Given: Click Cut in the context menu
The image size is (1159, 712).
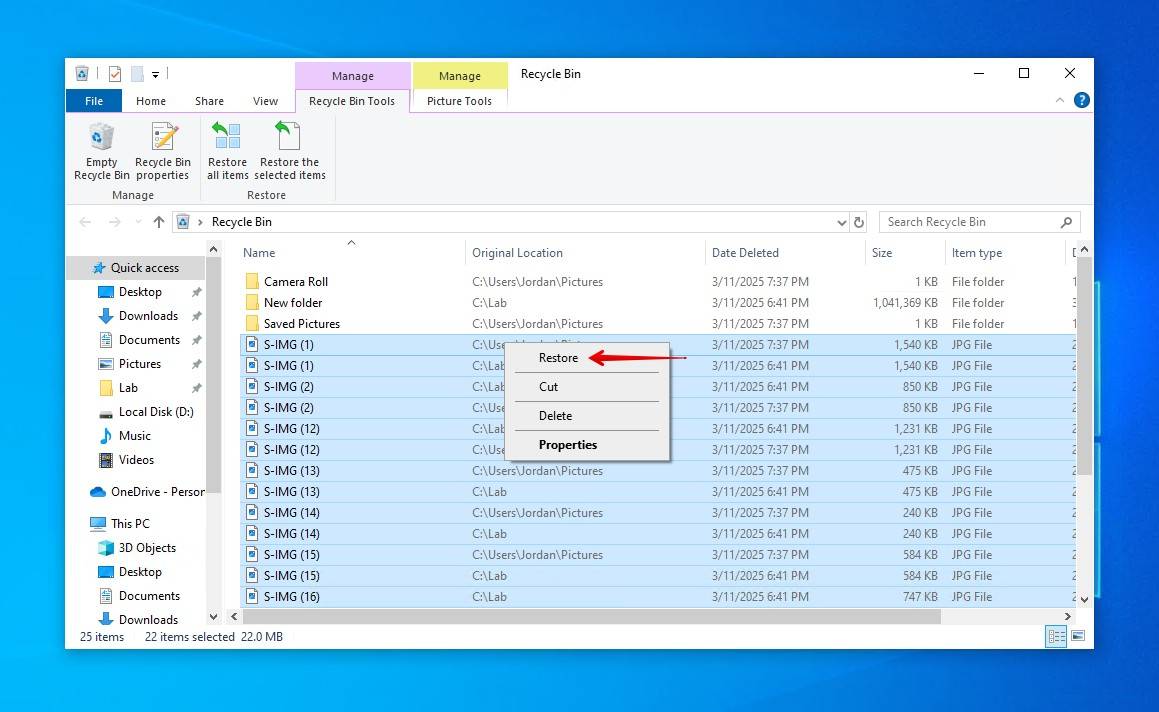Looking at the screenshot, I should (x=548, y=386).
